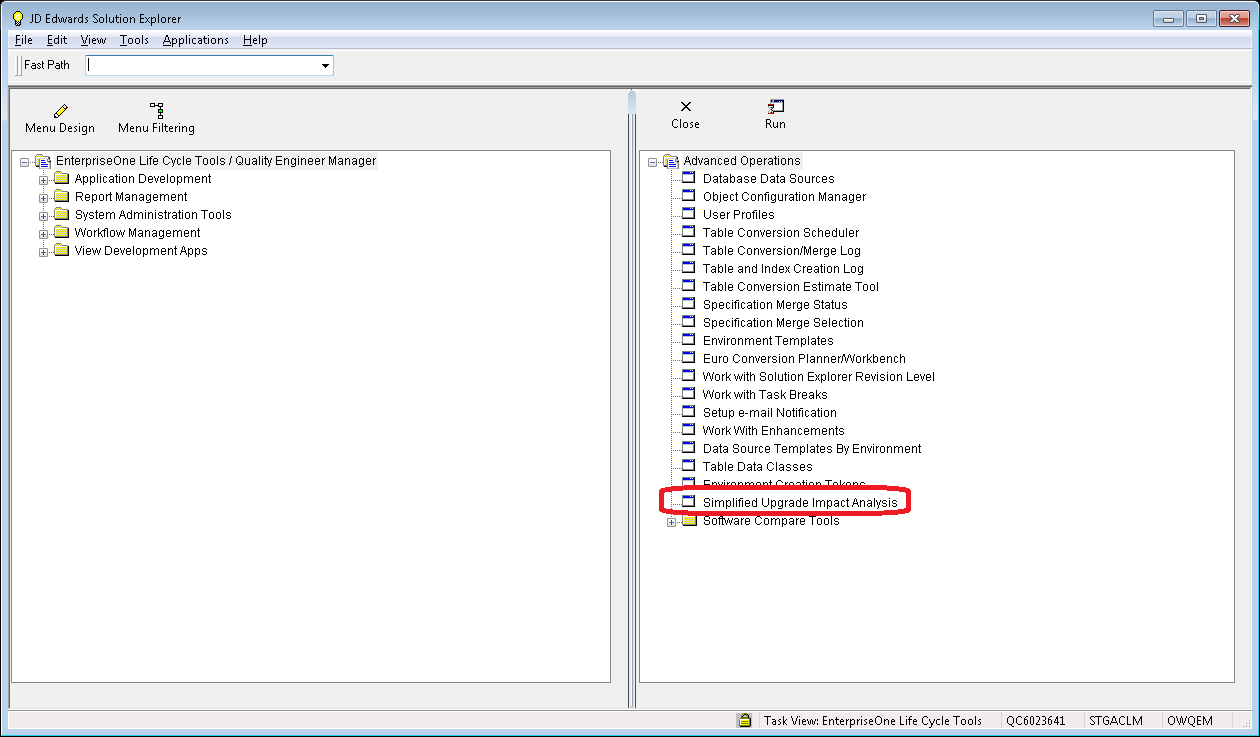Click the STGACLM status bar entry
This screenshot has height=737, width=1260.
[x=1116, y=720]
